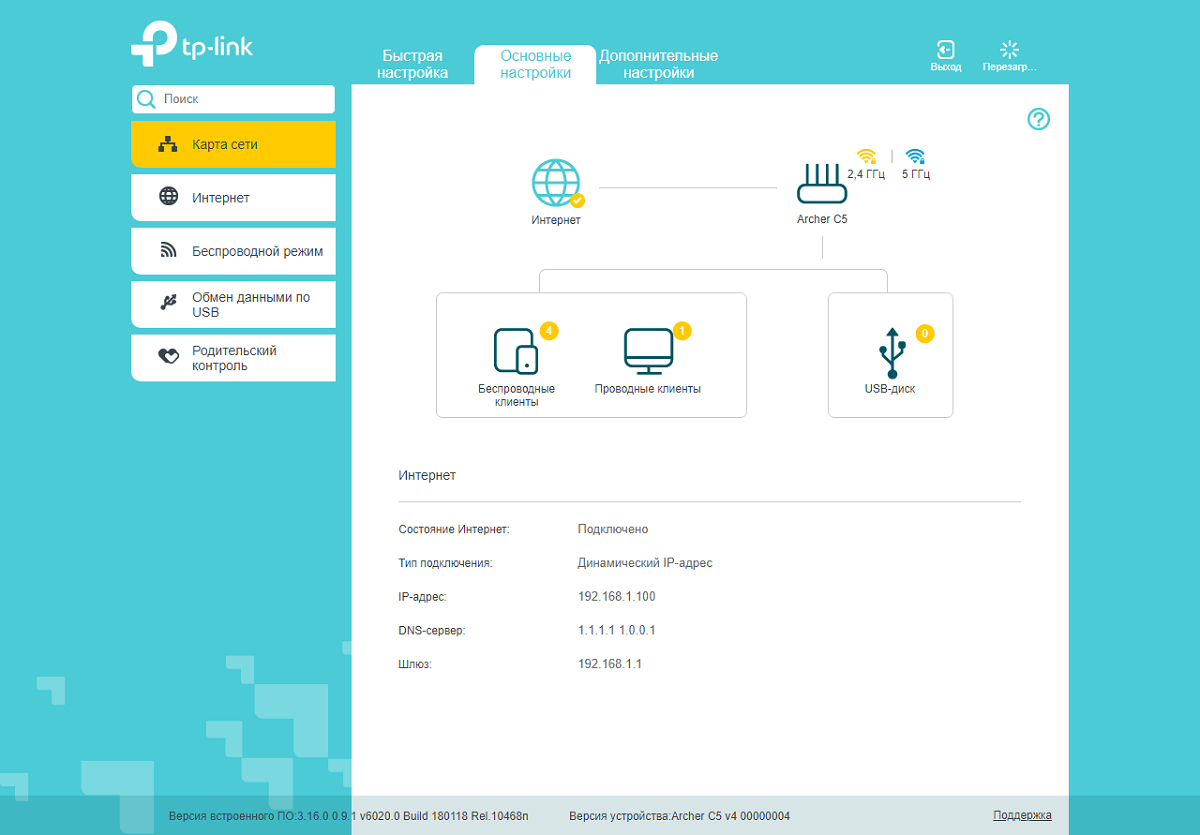Switch to Быстрая настройка tab

tap(412, 64)
